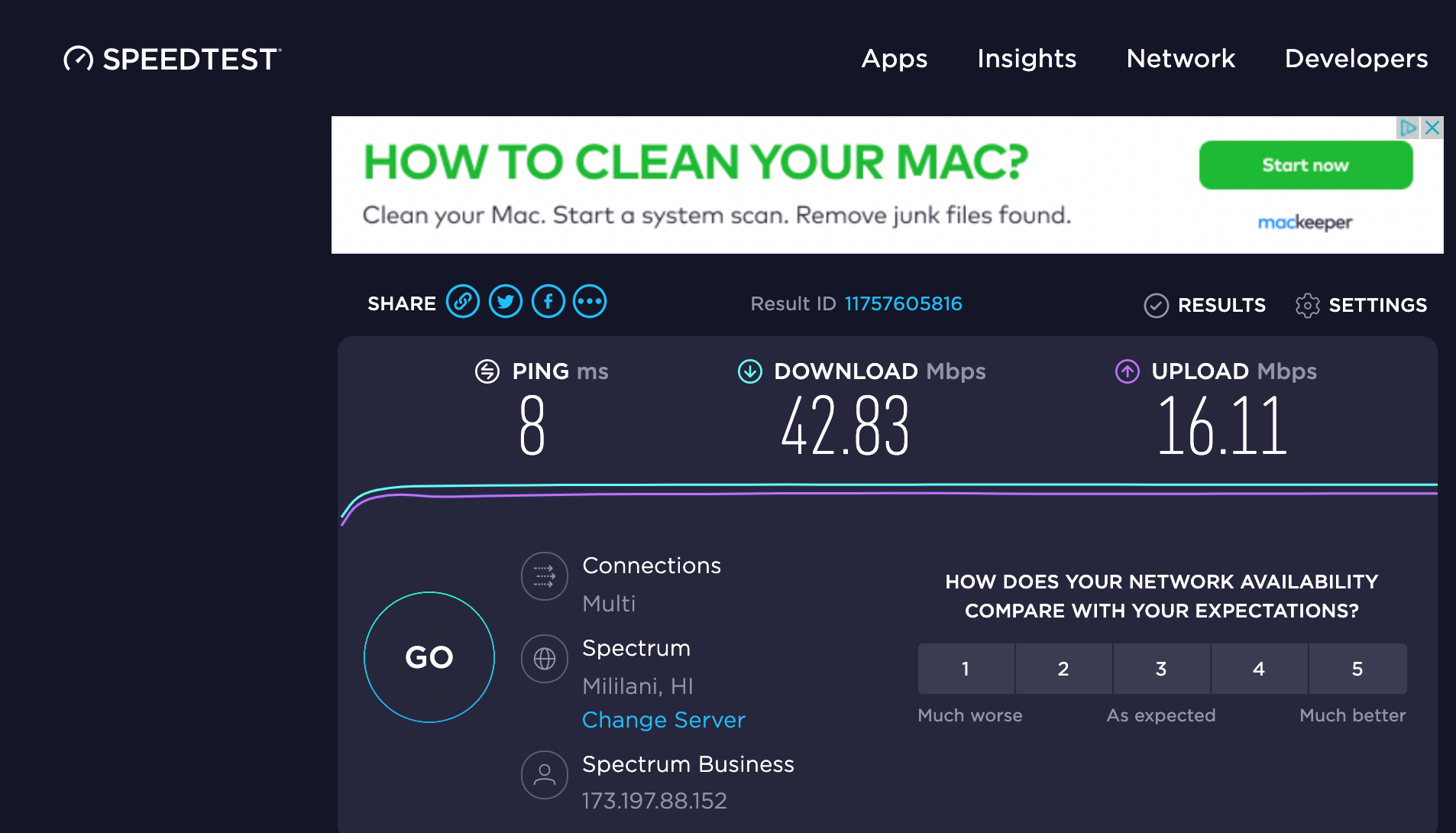The width and height of the screenshot is (1456, 833).
Task: Open the Apps menu item
Action: 894,59
